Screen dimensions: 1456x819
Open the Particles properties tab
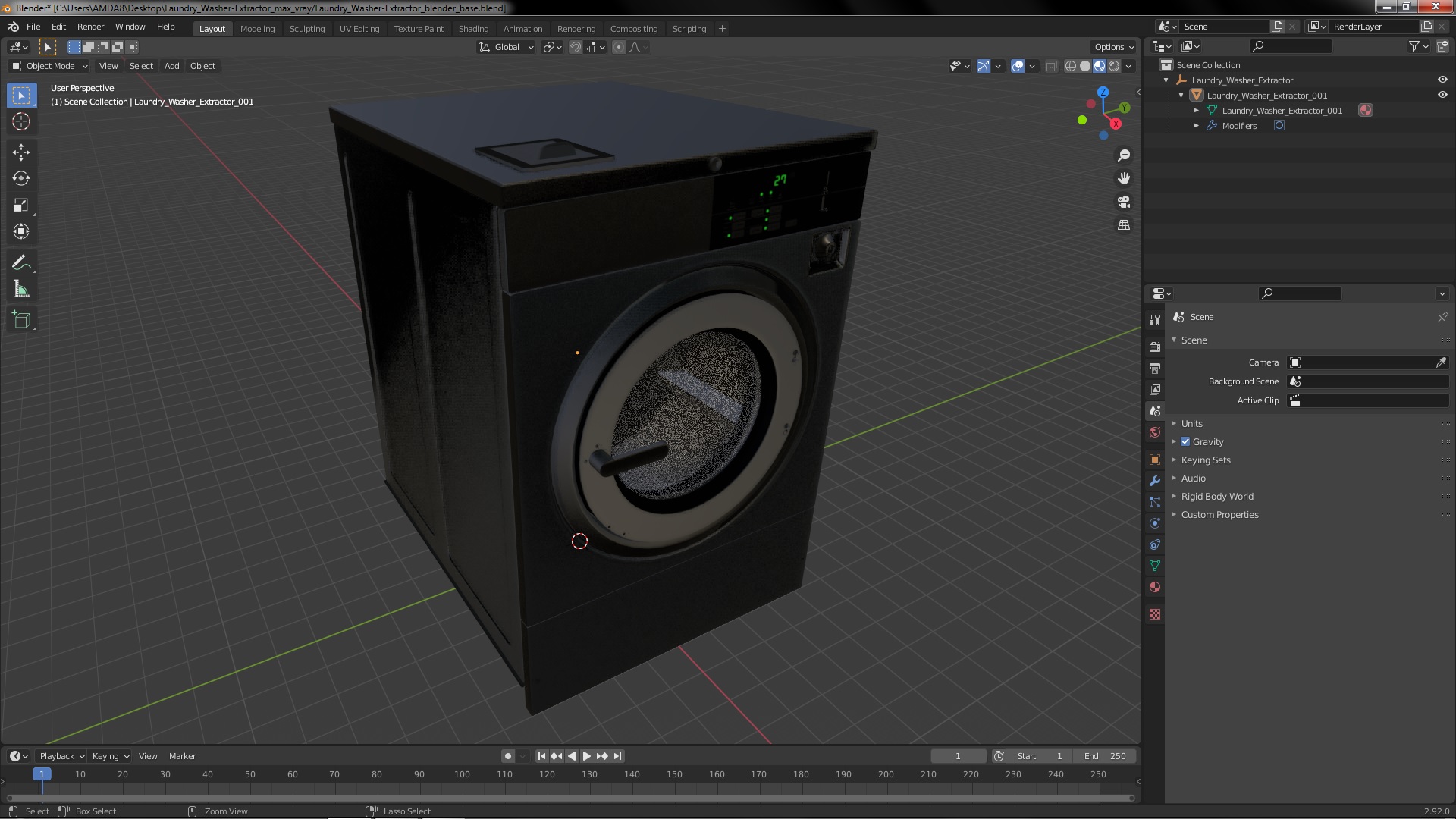1154,502
